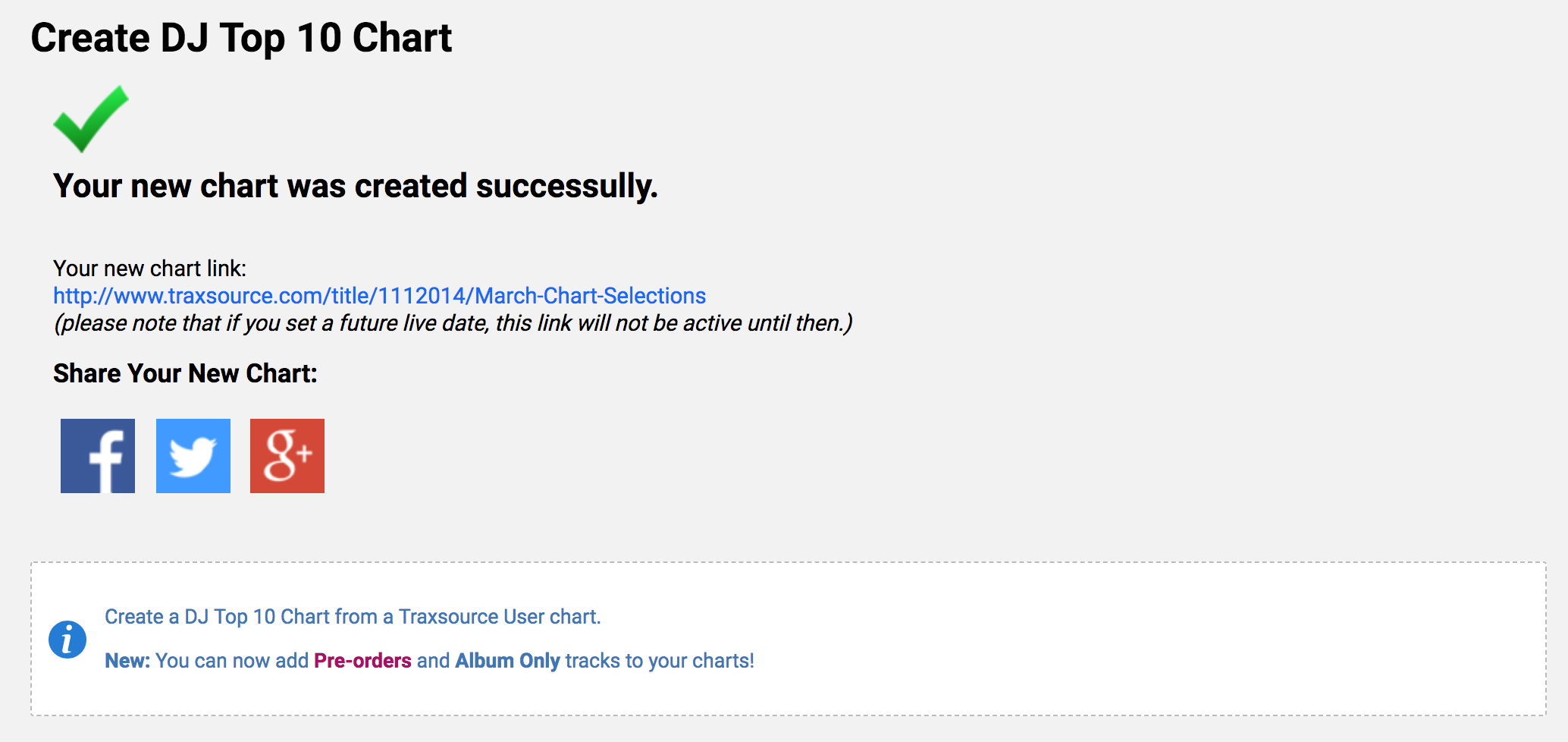Share the chart on Google Plus

click(x=287, y=456)
